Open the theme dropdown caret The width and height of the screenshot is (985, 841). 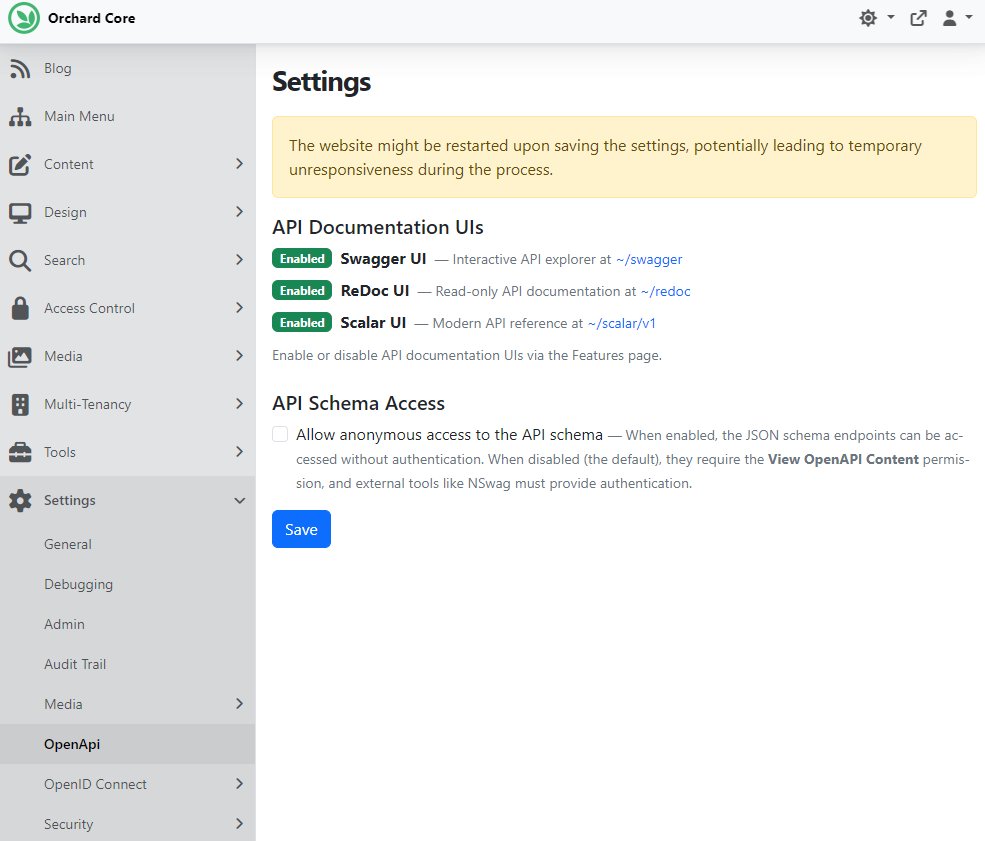point(891,18)
